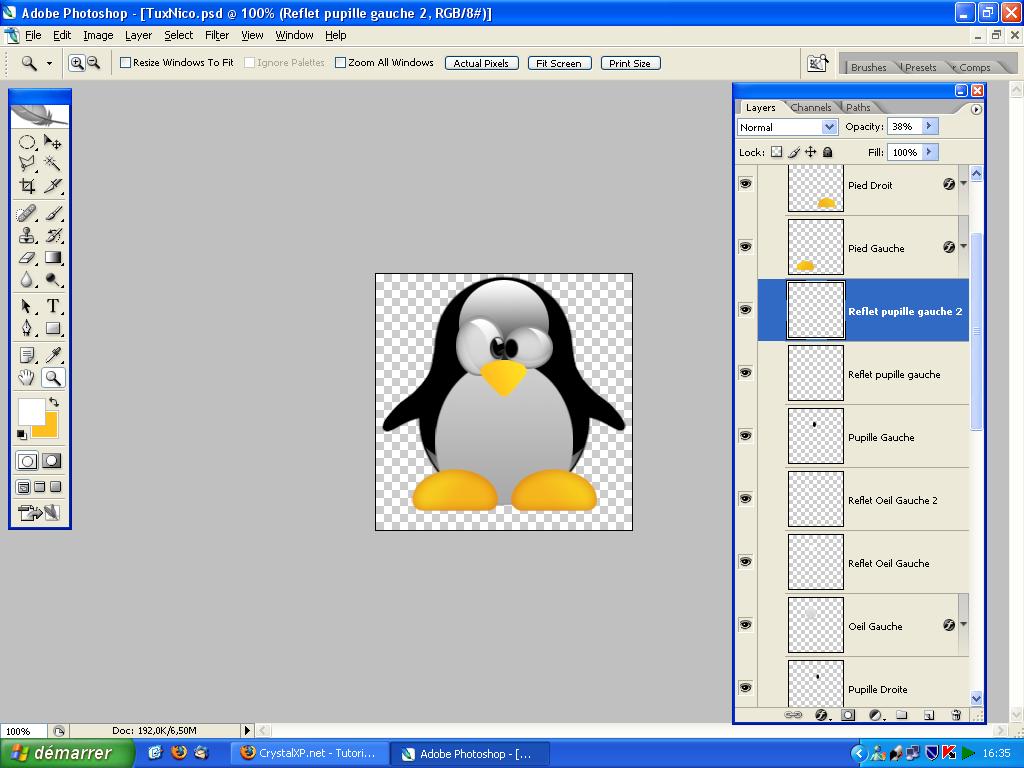Hide the Pied Gauche layer
The image size is (1024, 768).
(x=745, y=247)
